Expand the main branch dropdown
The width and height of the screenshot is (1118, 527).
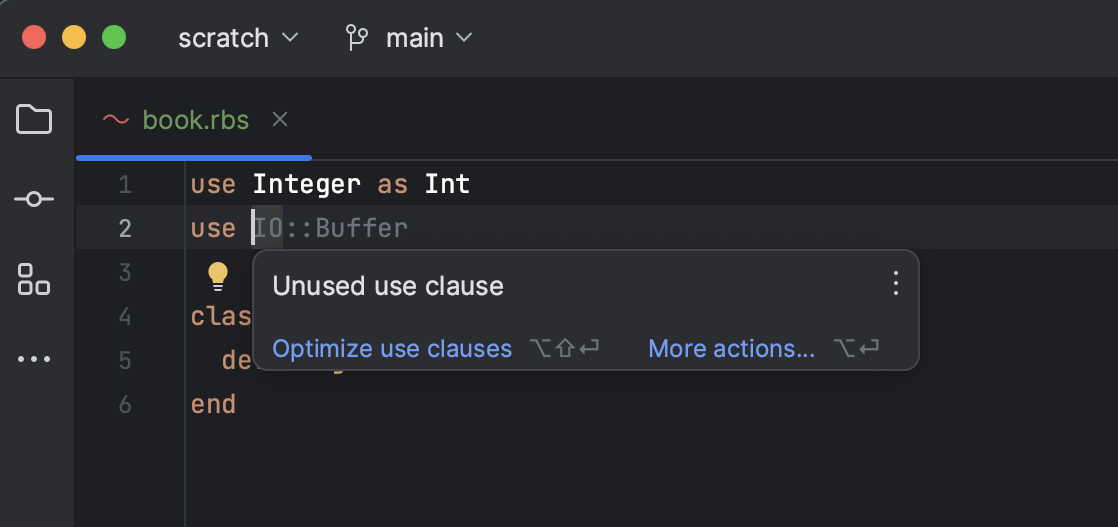[429, 38]
